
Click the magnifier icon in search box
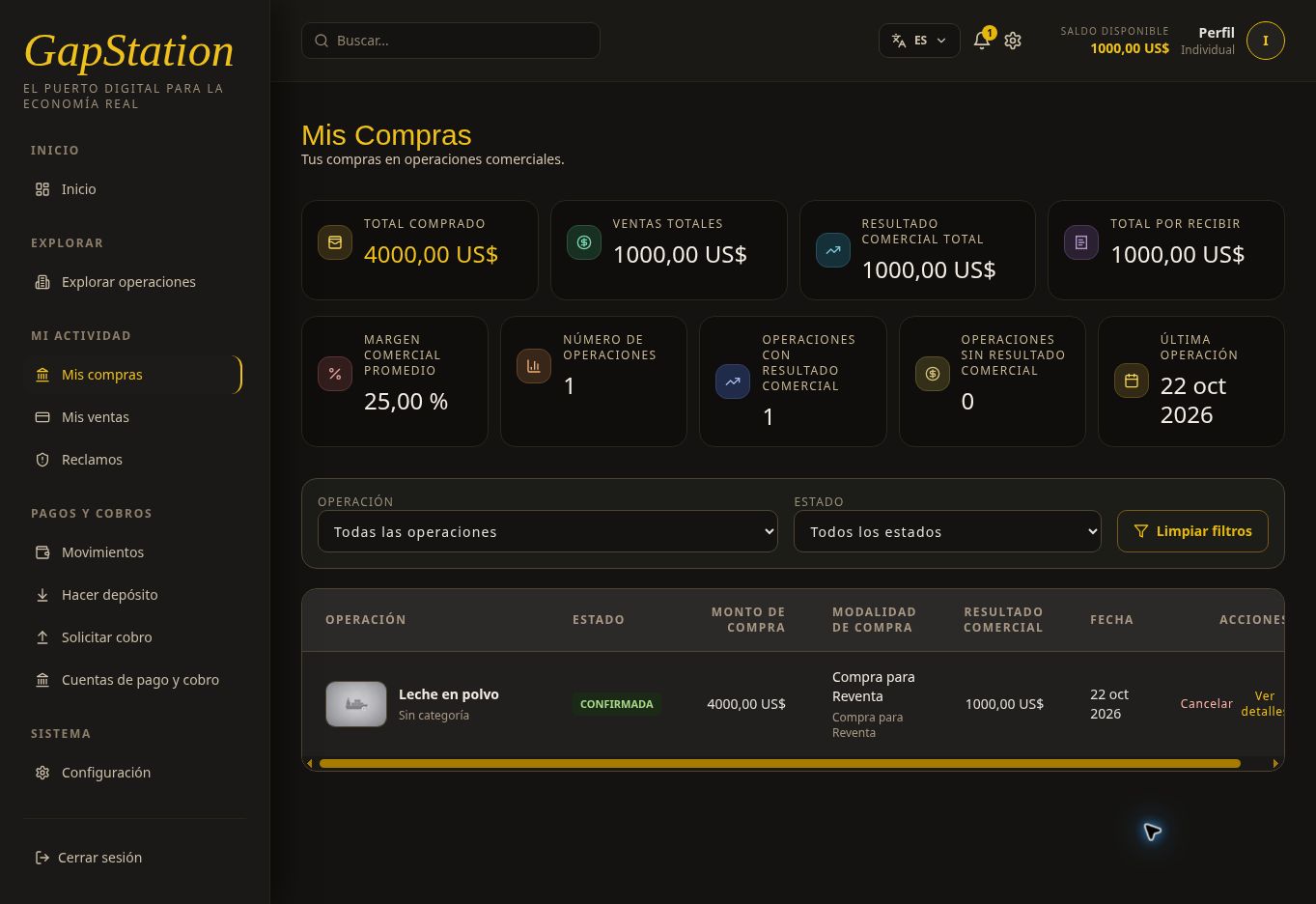322,41
